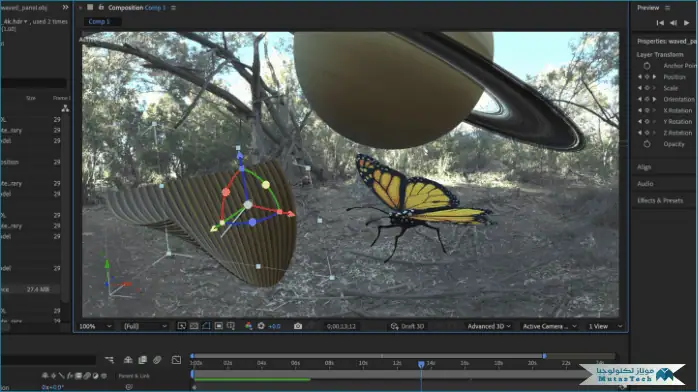Image resolution: width=698 pixels, height=392 pixels.
Task: Toggle Opacity stopwatch
Action: click(x=647, y=144)
